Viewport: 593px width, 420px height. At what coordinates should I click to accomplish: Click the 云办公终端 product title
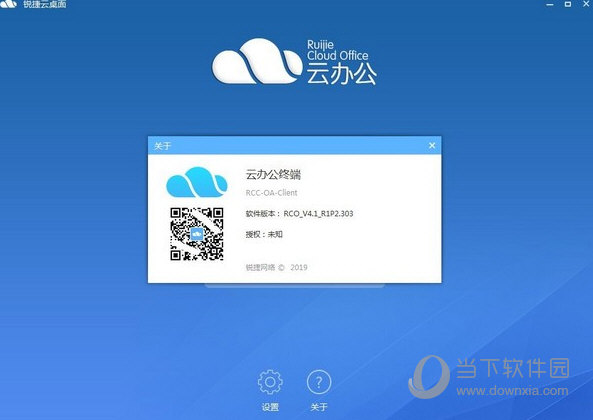coord(273,174)
